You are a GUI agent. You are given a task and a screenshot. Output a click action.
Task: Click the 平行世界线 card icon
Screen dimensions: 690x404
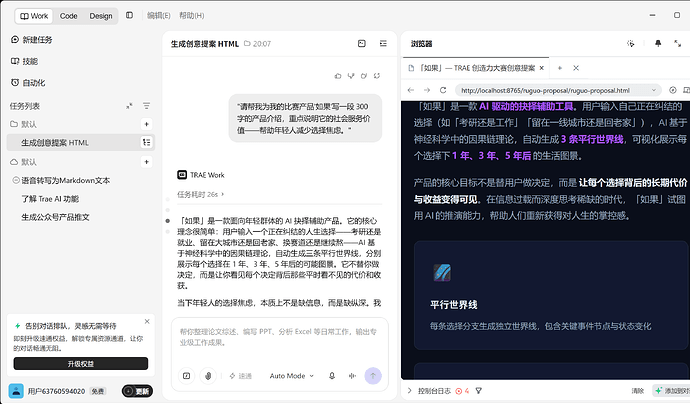pos(442,272)
